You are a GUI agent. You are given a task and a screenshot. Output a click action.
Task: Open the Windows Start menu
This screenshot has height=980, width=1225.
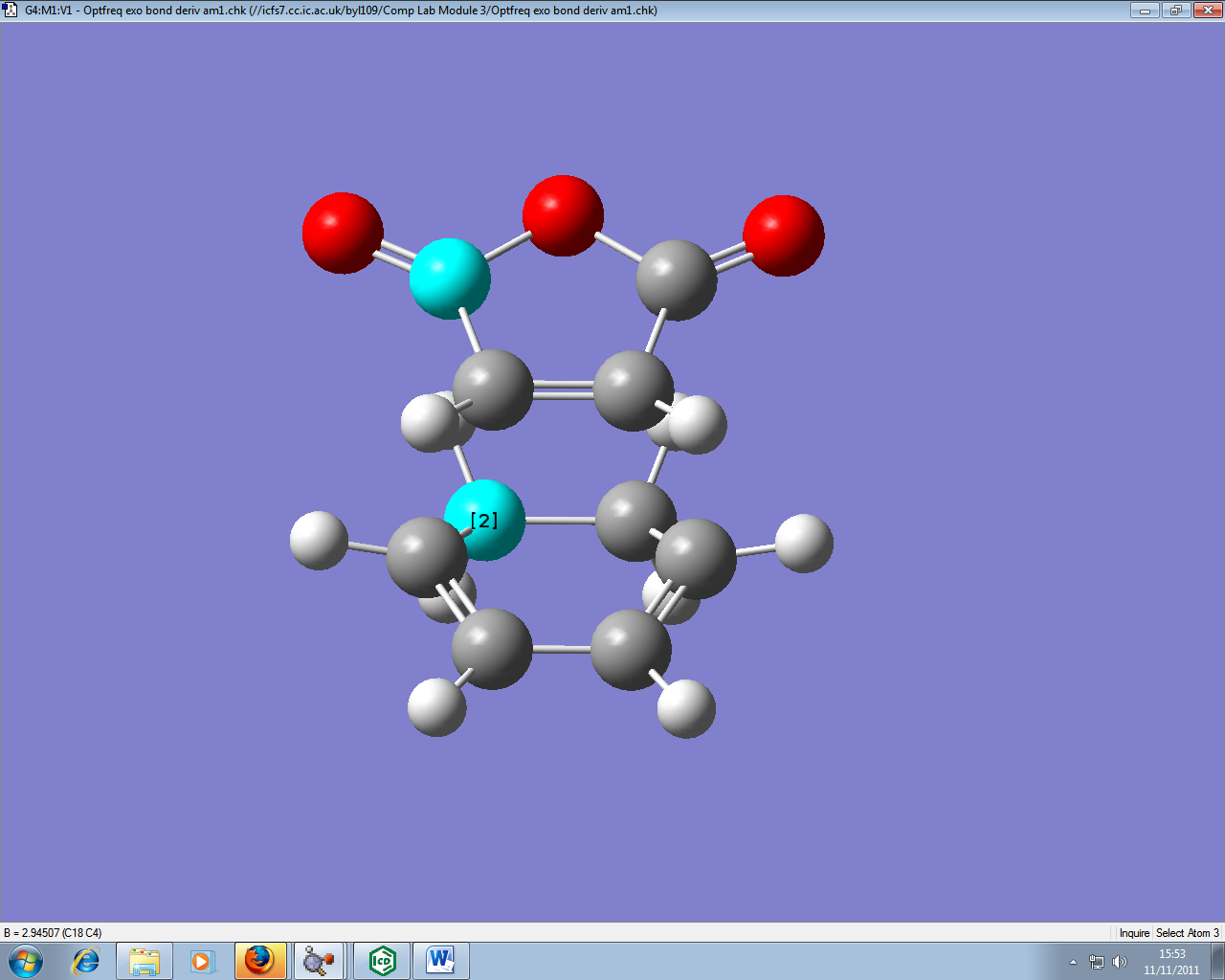pyautogui.click(x=26, y=960)
